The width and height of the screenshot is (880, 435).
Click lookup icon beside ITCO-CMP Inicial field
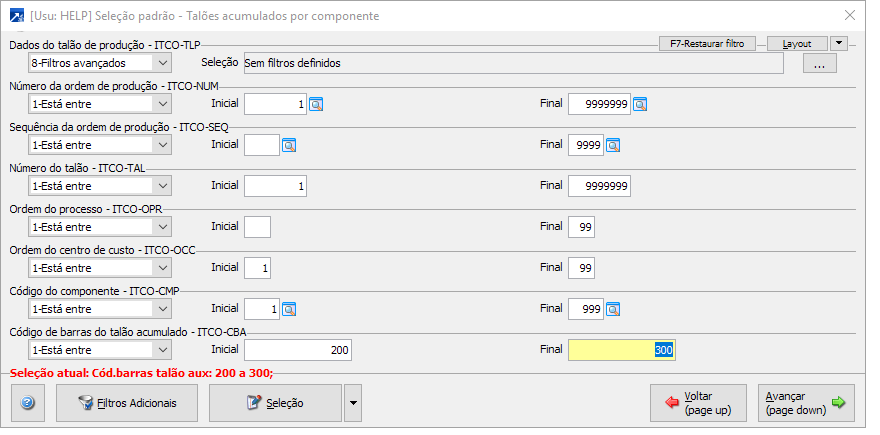[290, 309]
